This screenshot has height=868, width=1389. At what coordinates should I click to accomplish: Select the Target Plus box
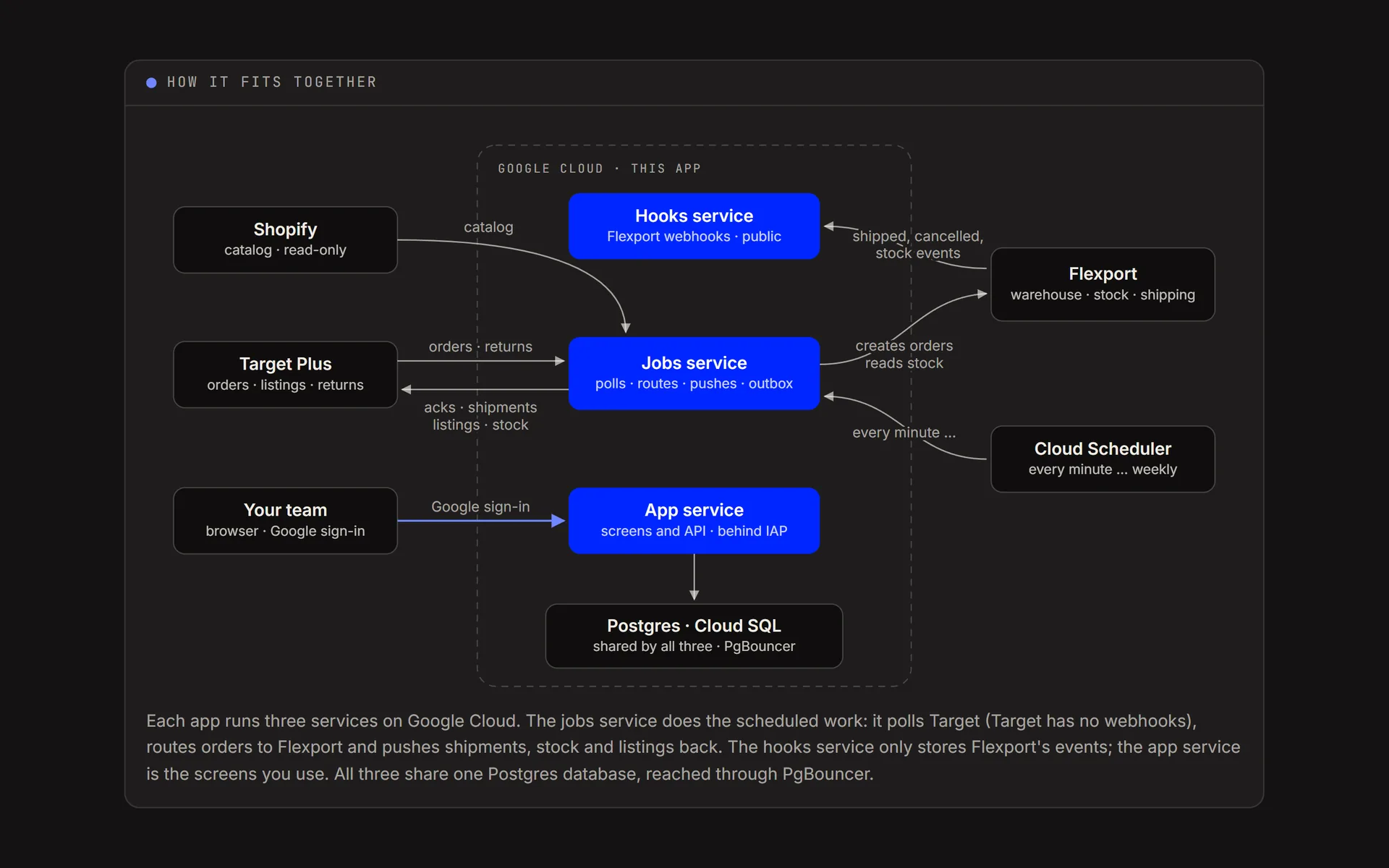pos(285,374)
